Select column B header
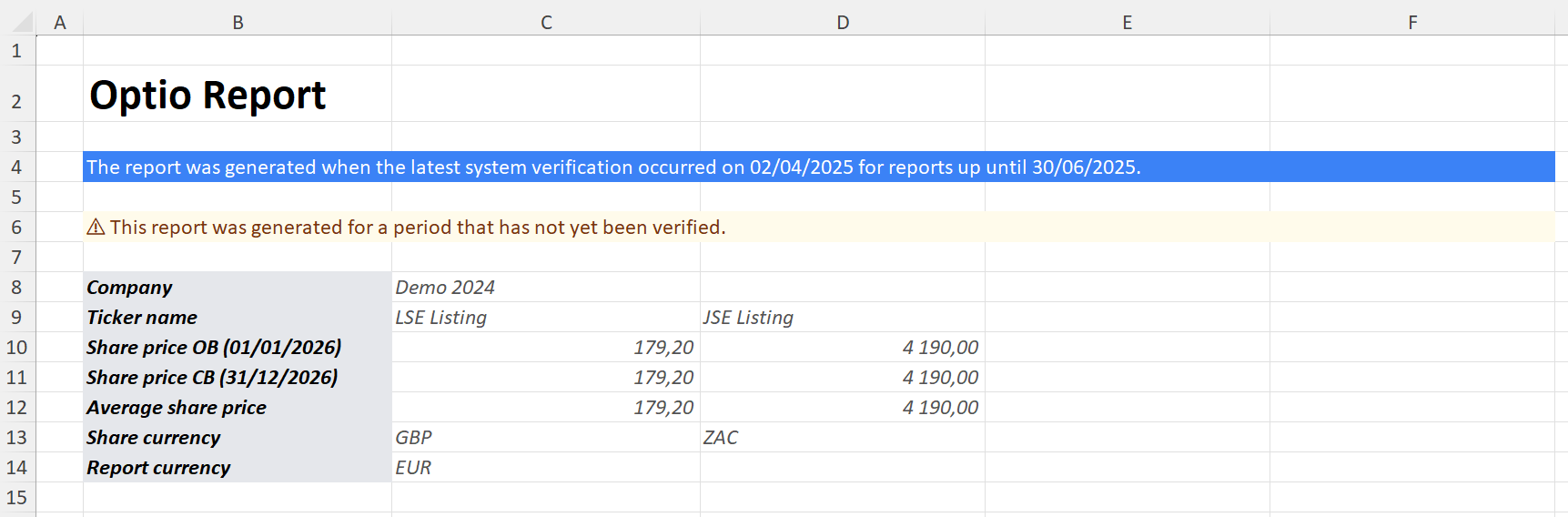This screenshot has width=1568, height=517. pyautogui.click(x=238, y=23)
